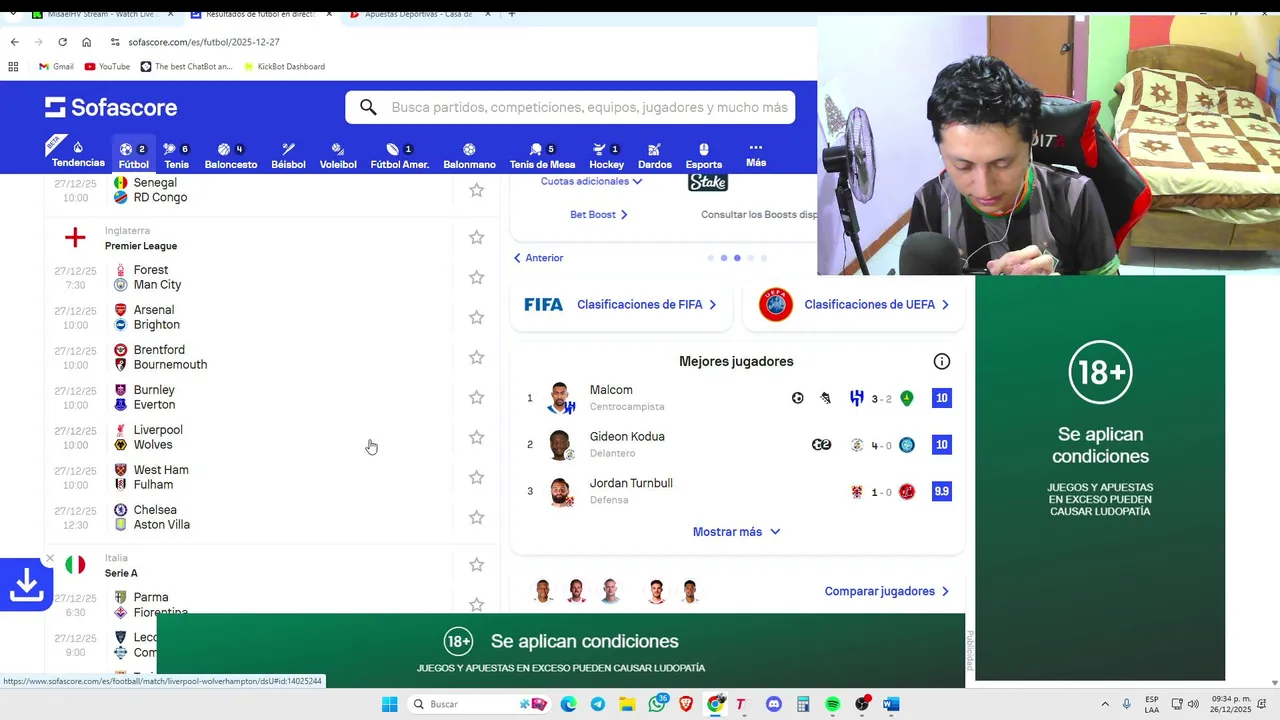Screen dimensions: 1280x720
Task: Favorite the Forest vs Man City match
Action: click(476, 277)
